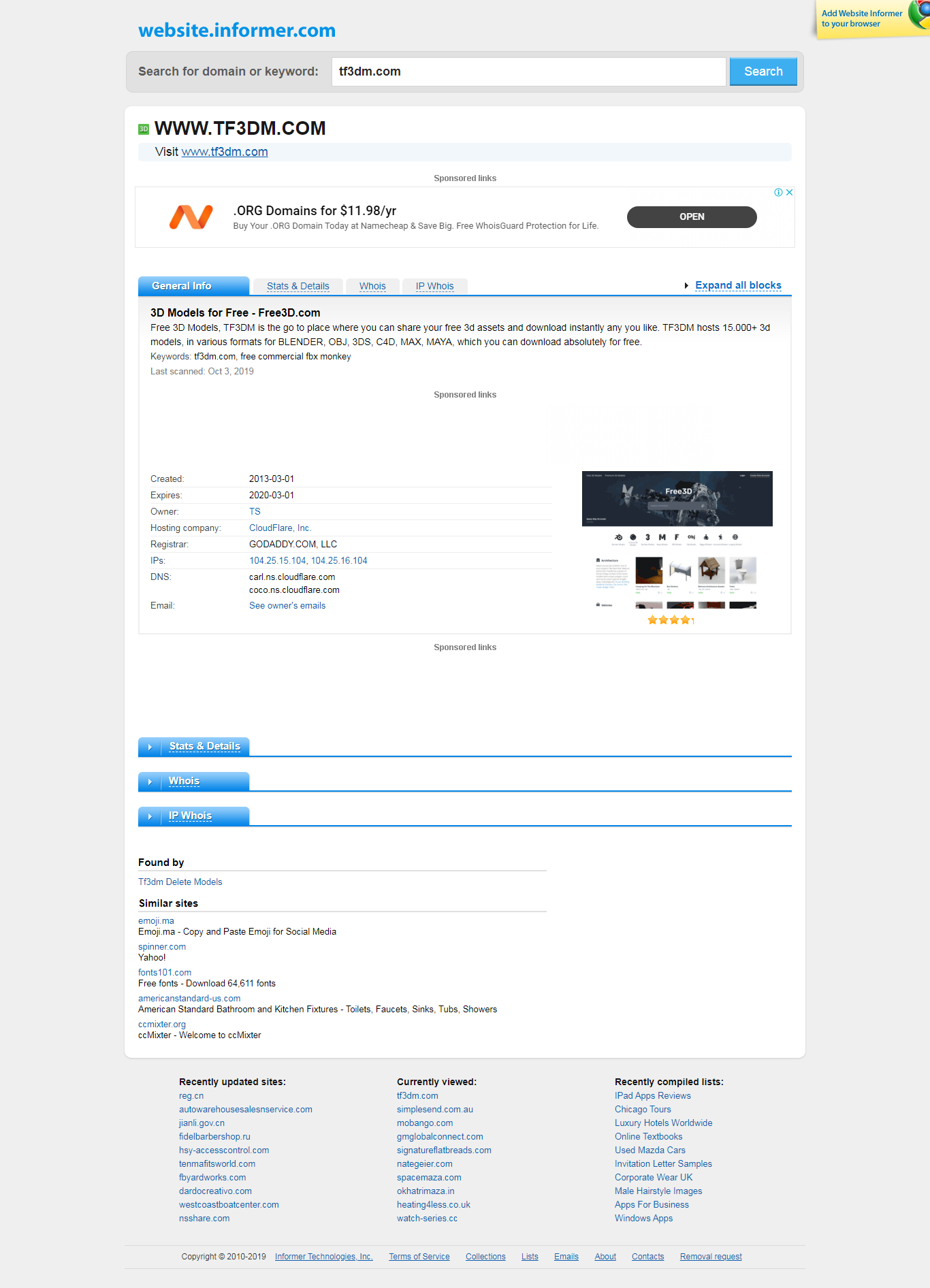Open the Stats & Details section header
The width and height of the screenshot is (930, 1288).
pyautogui.click(x=204, y=747)
